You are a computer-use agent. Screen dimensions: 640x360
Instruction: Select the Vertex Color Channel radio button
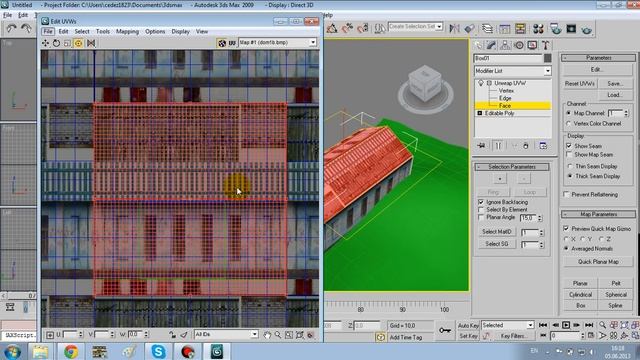(569, 123)
